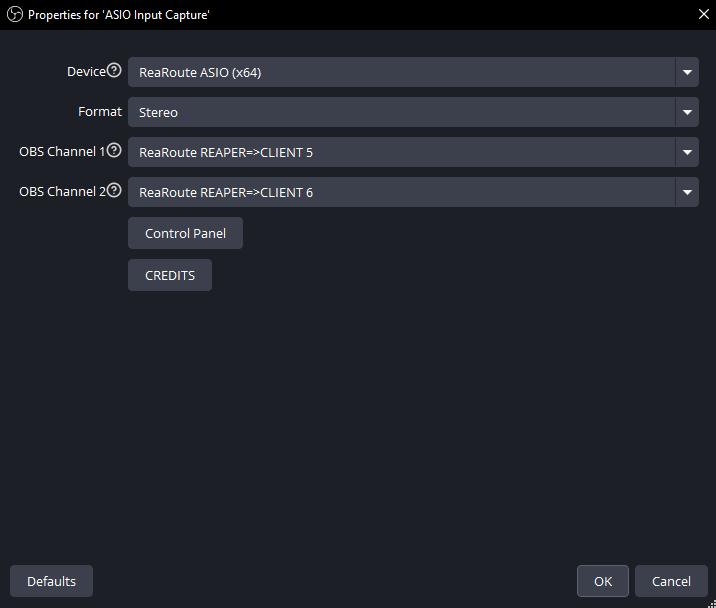
Task: Open the ASIO Control Panel button
Action: pos(185,233)
